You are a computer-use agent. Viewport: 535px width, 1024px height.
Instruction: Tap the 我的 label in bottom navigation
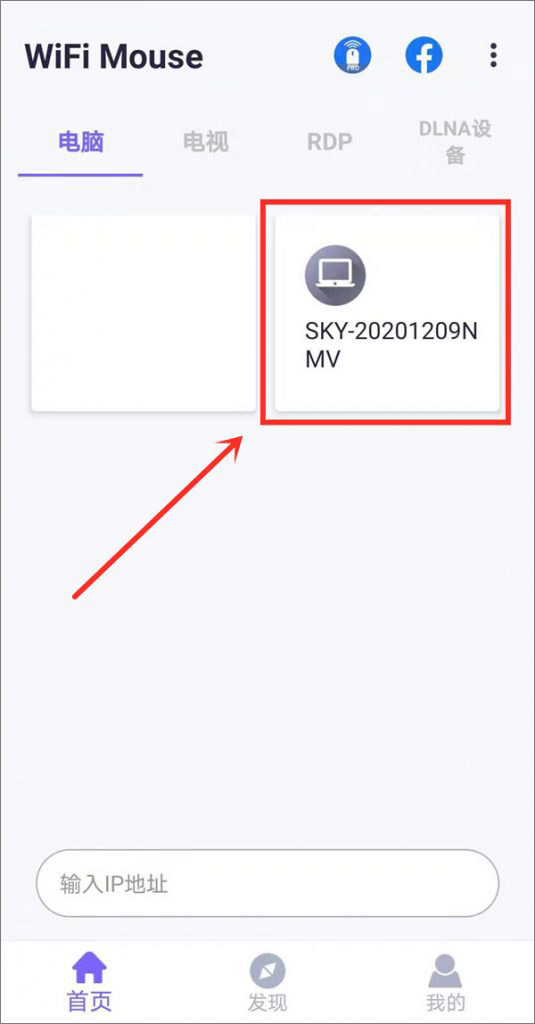[x=446, y=1002]
